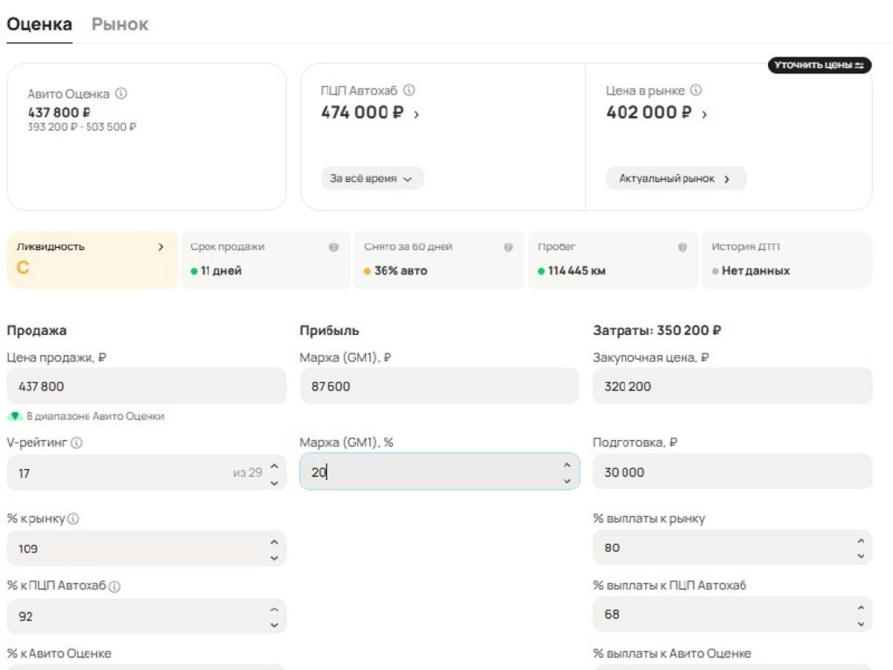Increase Маржа (GM1), % value
This screenshot has height=670, width=893.
point(567,465)
